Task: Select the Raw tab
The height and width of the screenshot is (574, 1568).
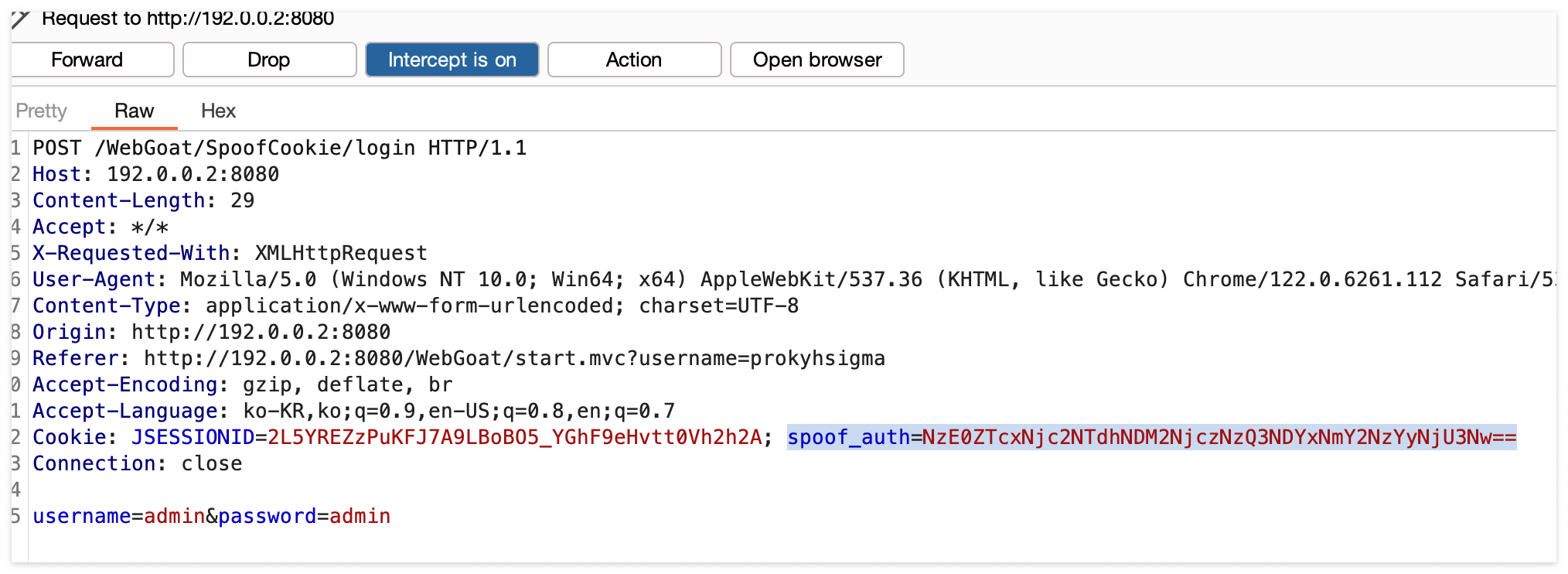Action: [135, 111]
